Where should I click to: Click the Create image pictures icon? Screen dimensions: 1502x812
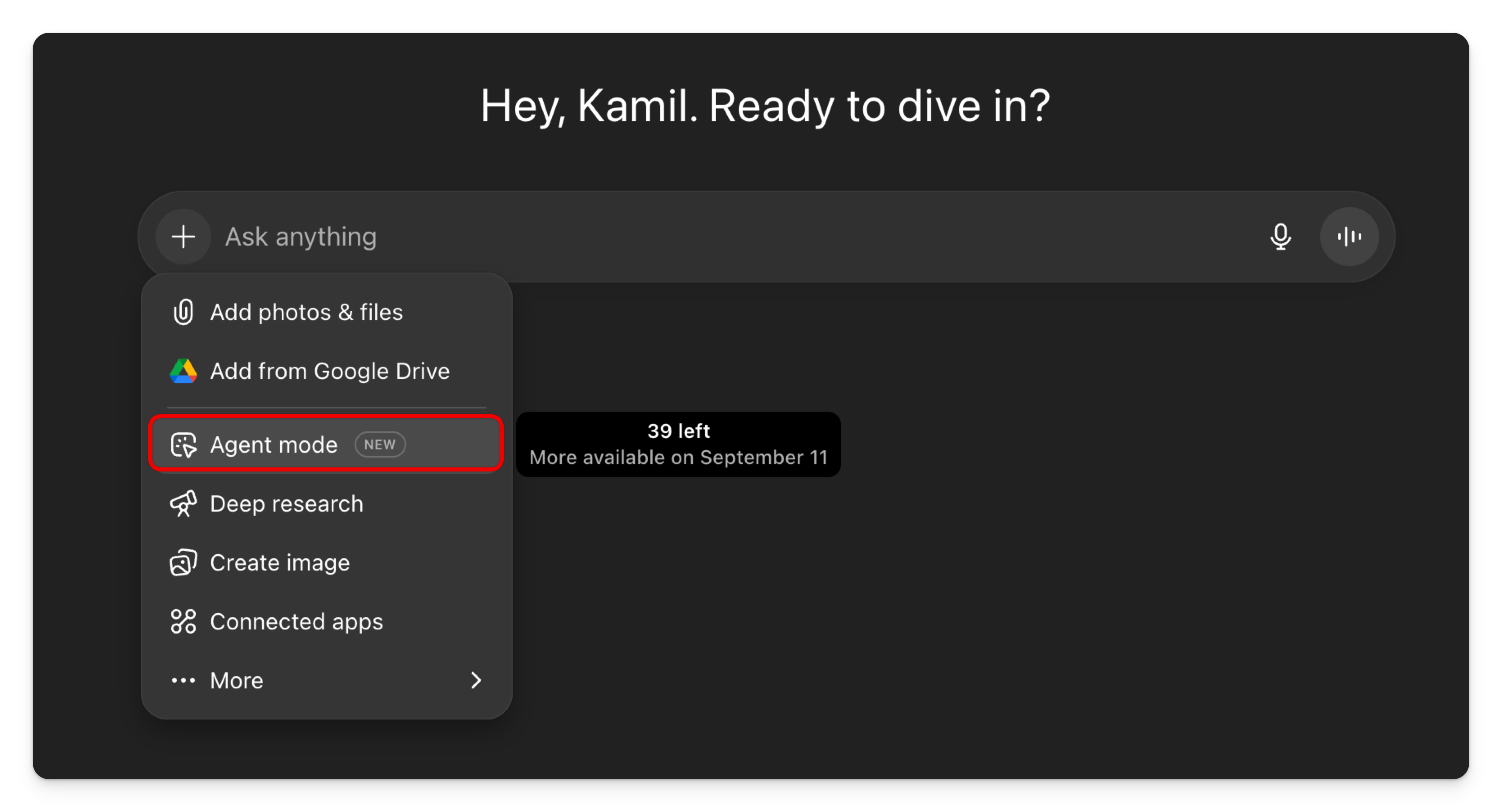click(x=183, y=562)
